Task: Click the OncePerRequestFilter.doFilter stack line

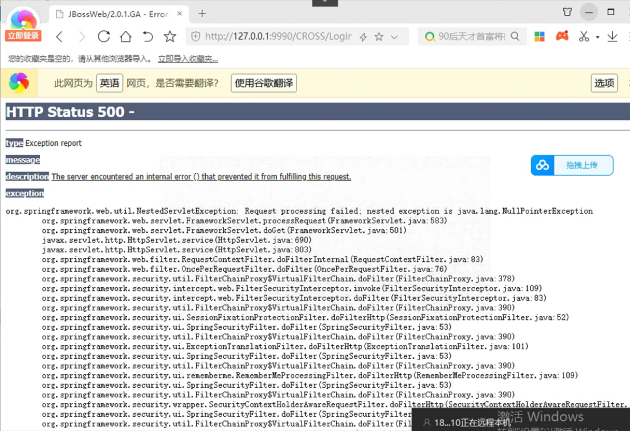Action: pos(244,269)
